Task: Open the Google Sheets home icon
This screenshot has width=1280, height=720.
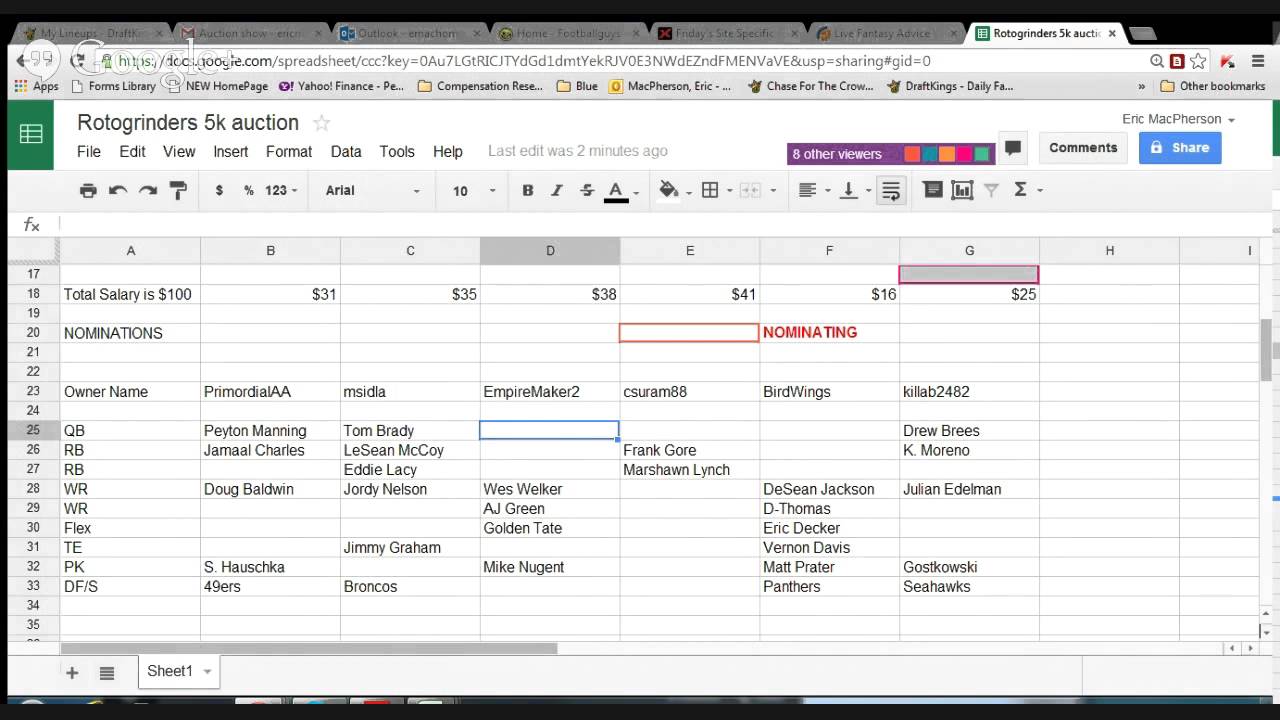Action: (31, 134)
